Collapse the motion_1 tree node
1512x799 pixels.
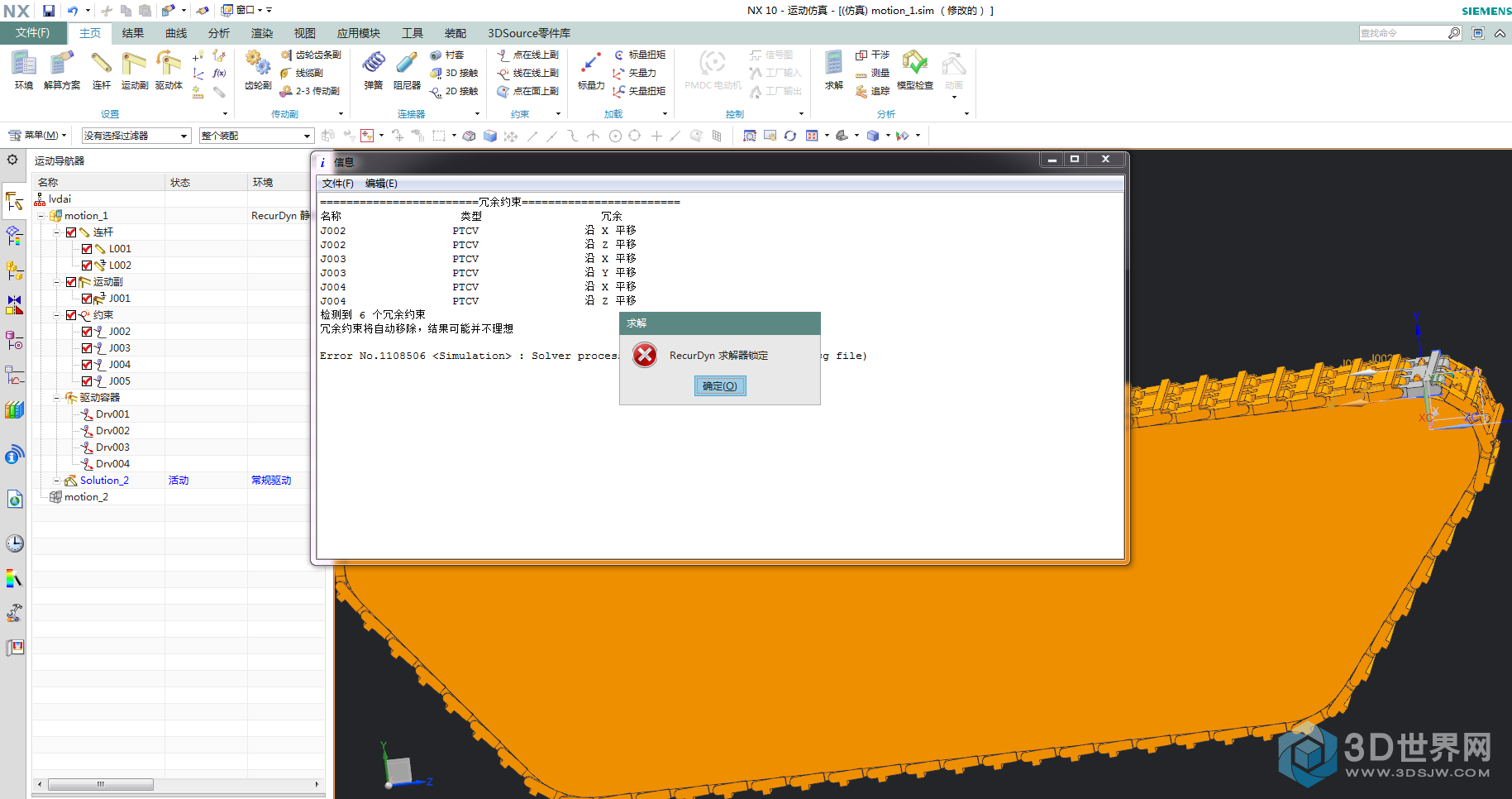click(41, 216)
